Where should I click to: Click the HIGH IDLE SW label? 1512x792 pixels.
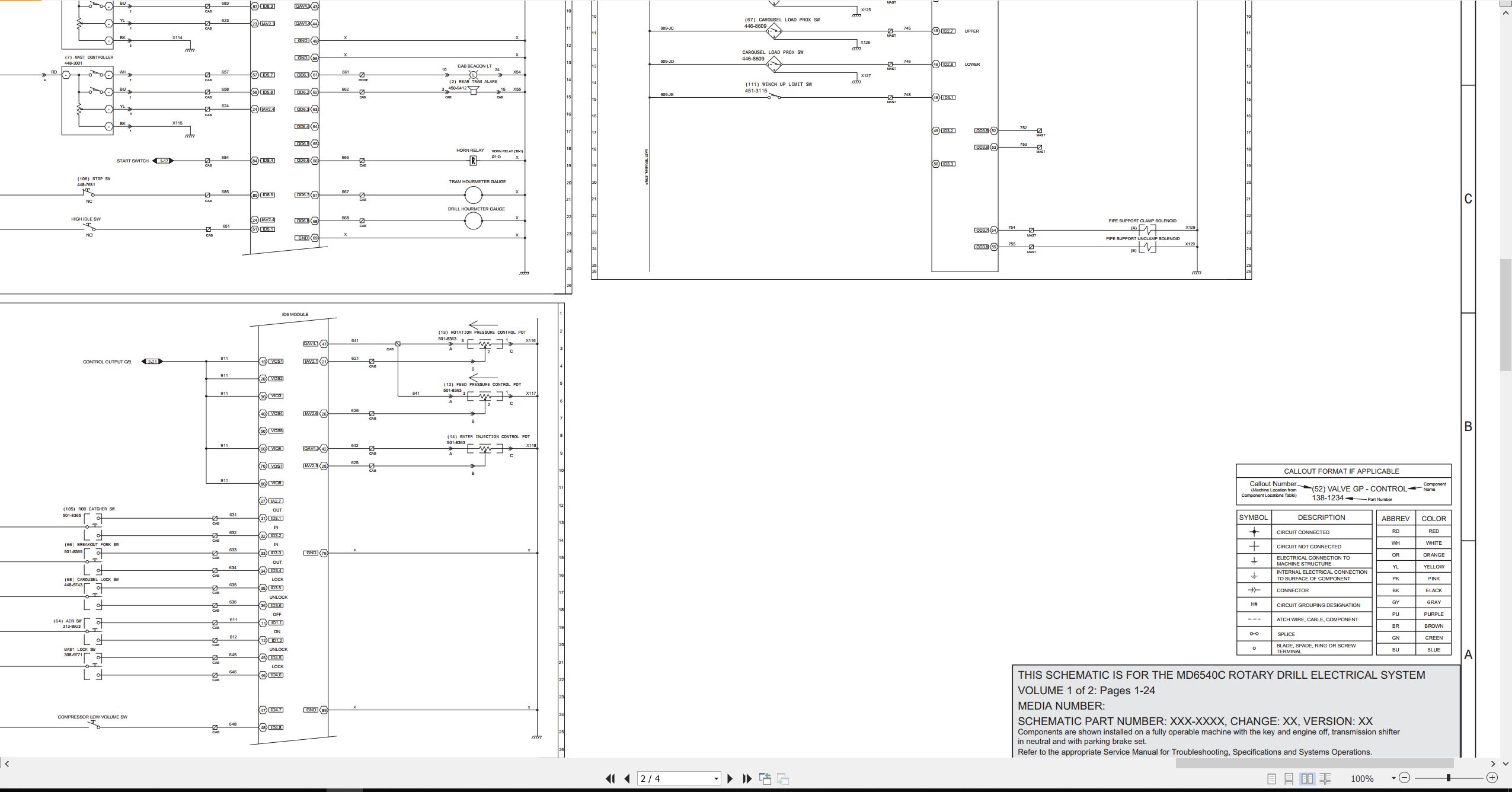coord(86,219)
